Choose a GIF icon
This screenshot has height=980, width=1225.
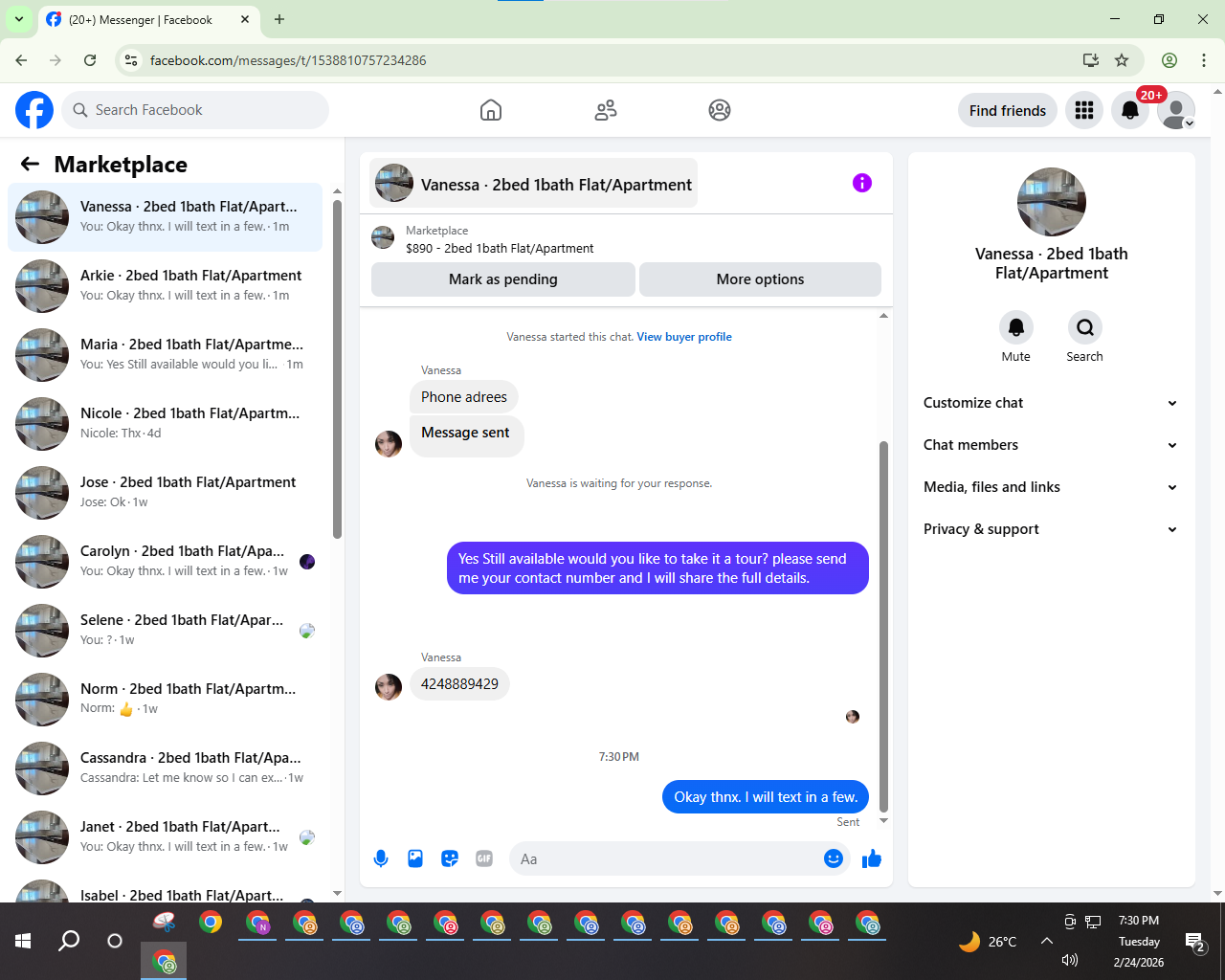484,858
